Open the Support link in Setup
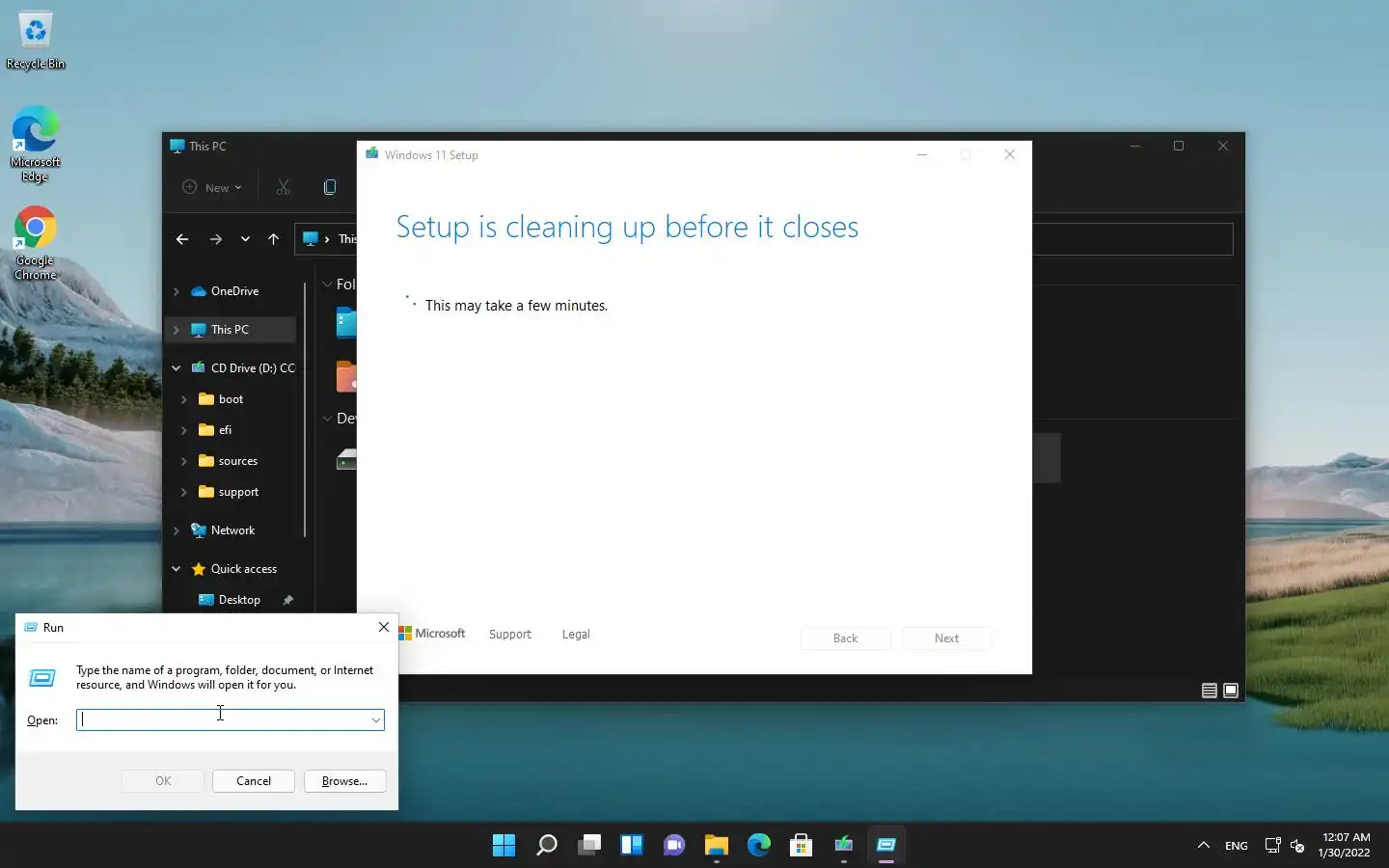Viewport: 1389px width, 868px height. click(510, 635)
